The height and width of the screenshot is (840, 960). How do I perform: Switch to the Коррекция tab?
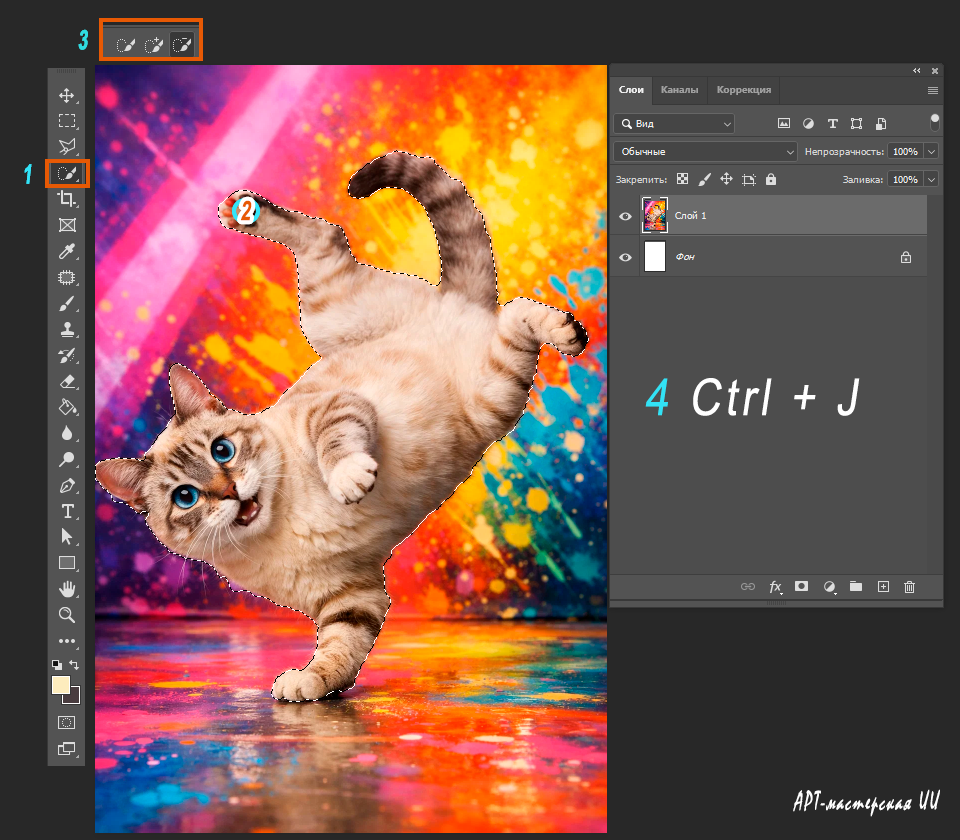[x=743, y=89]
